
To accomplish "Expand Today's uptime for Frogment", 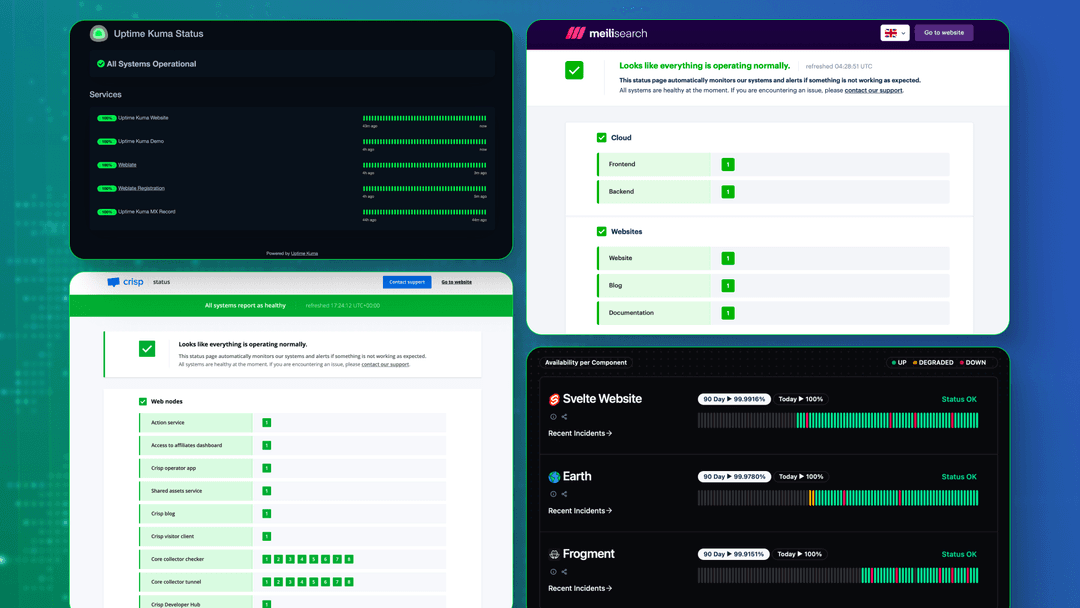I will click(801, 553).
